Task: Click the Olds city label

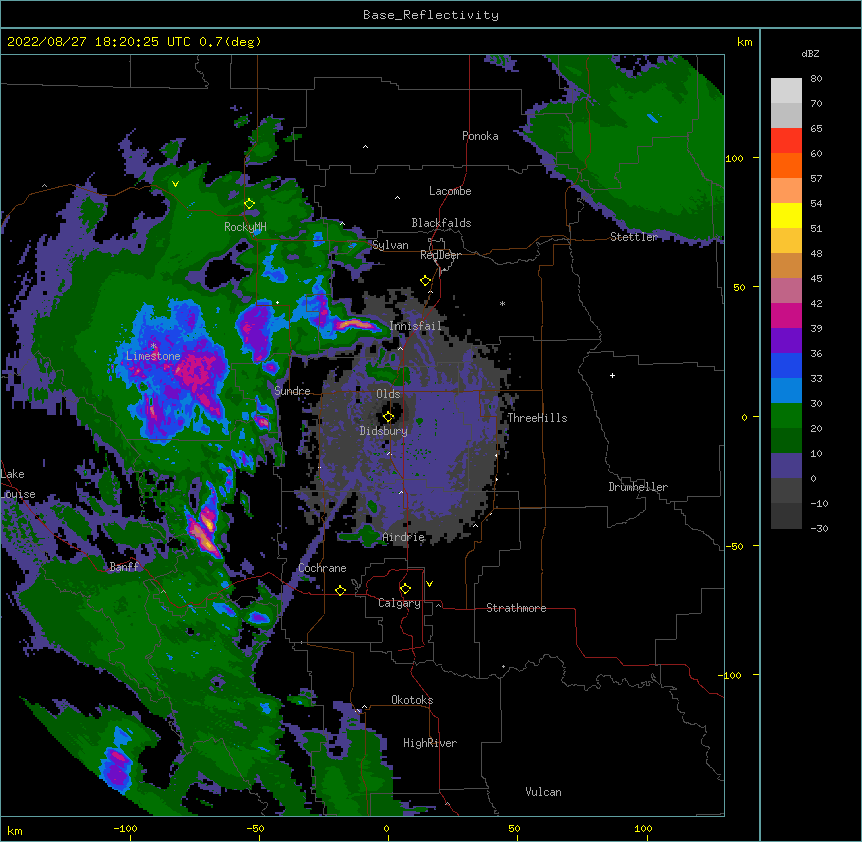Action: (388, 394)
